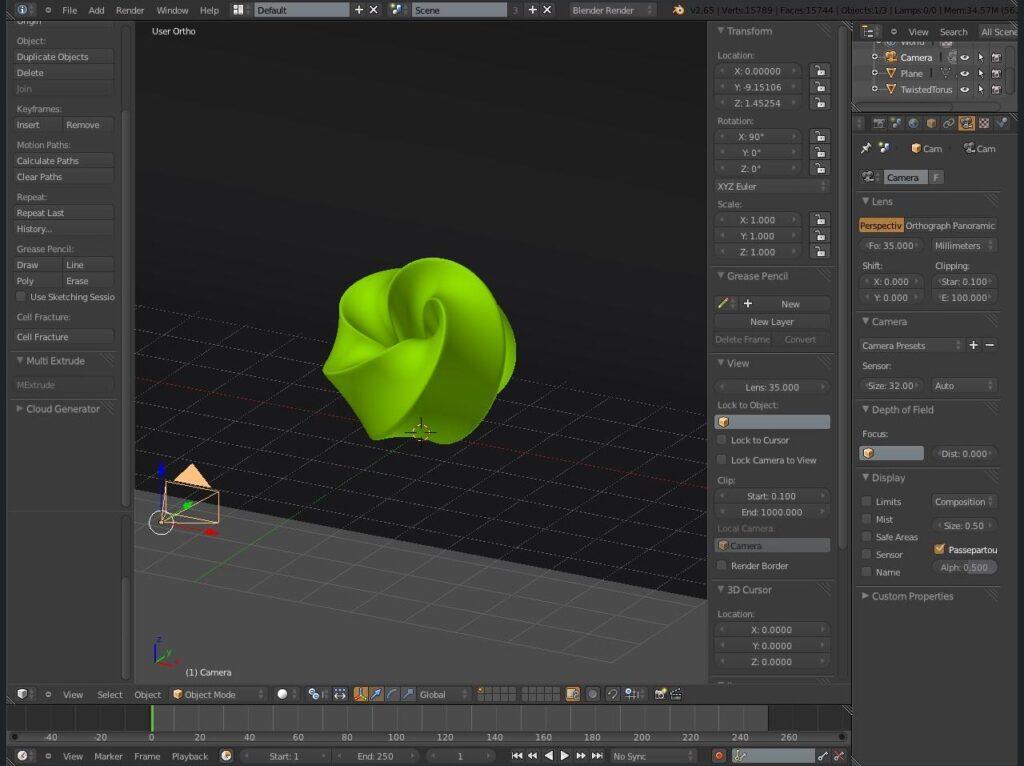The height and width of the screenshot is (766, 1024).
Task: Open the Millimeters lens unit dropdown
Action: 963,246
